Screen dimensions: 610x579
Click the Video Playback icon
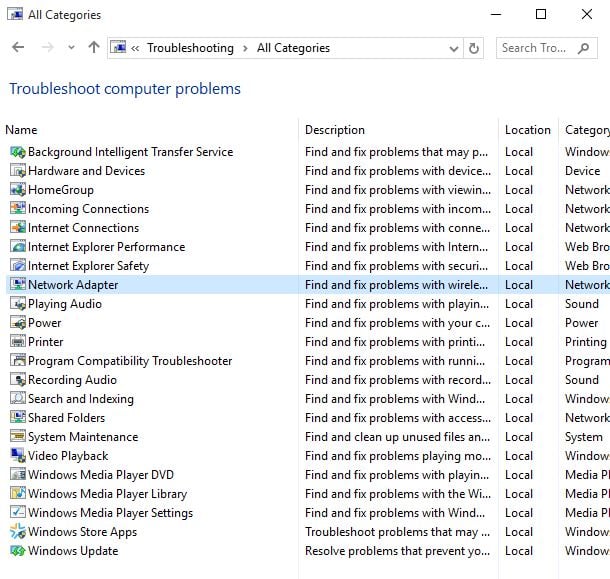[18, 456]
